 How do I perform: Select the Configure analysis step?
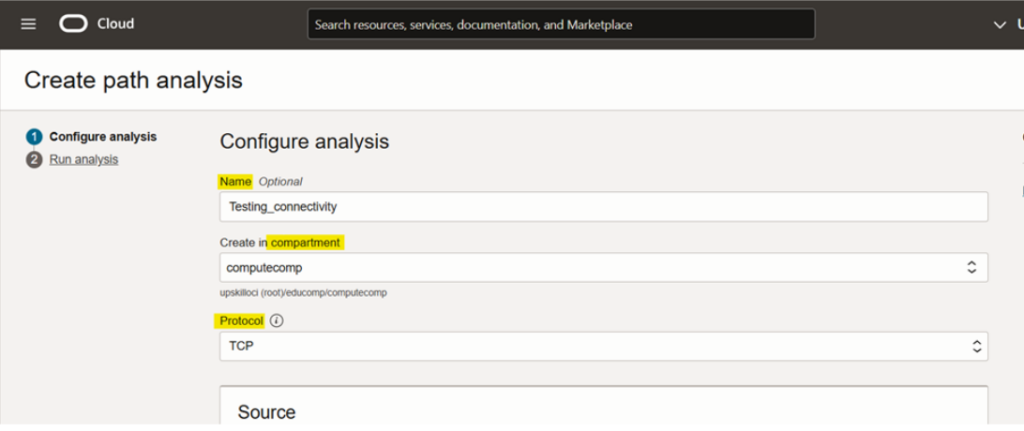(x=103, y=137)
